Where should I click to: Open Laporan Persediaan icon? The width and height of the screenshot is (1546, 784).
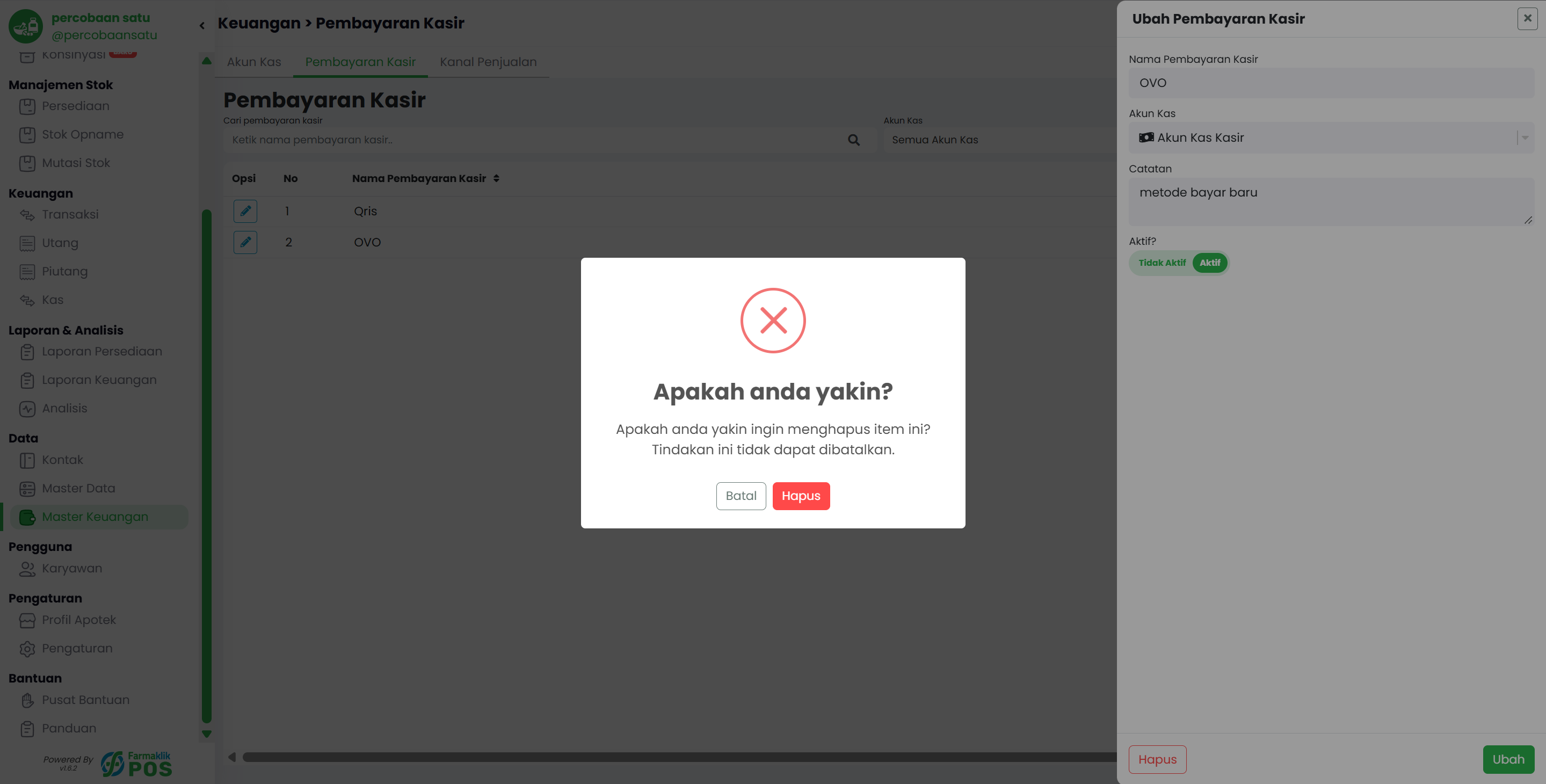coord(27,352)
